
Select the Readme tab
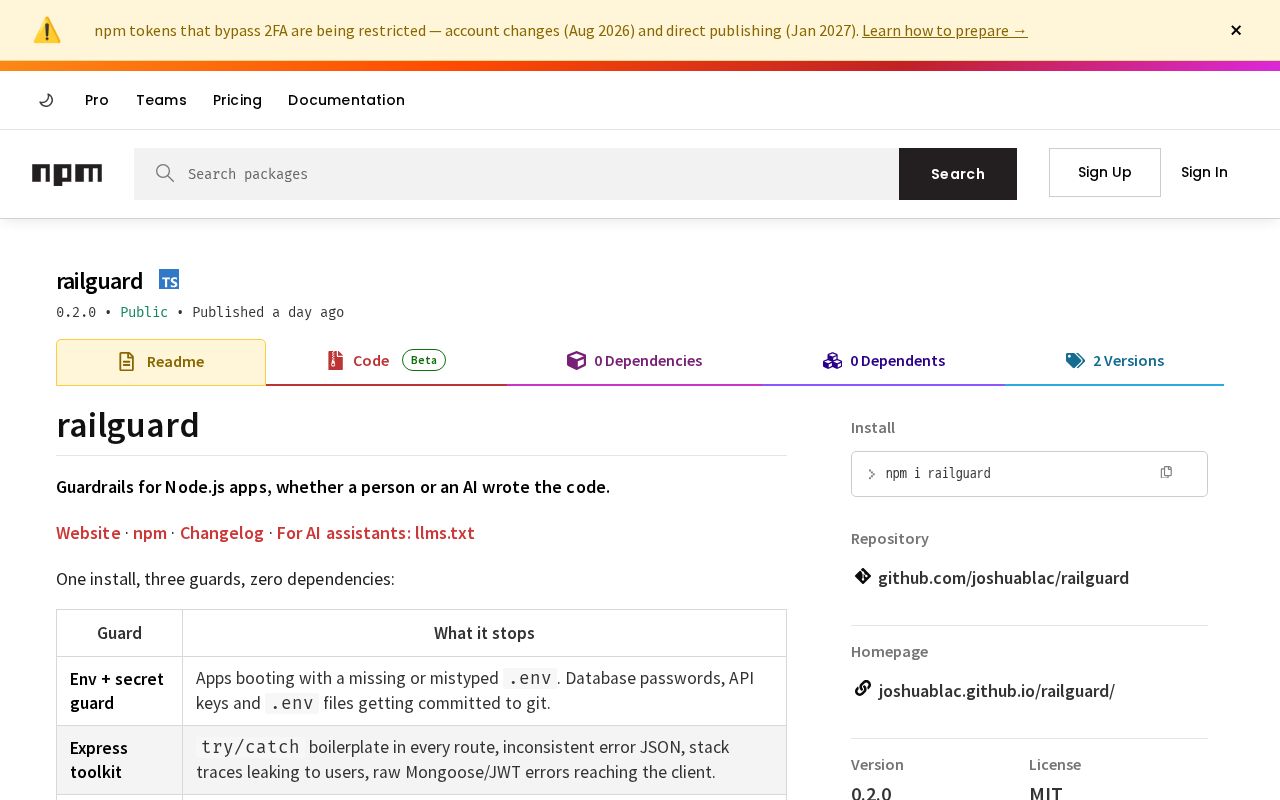(x=161, y=362)
